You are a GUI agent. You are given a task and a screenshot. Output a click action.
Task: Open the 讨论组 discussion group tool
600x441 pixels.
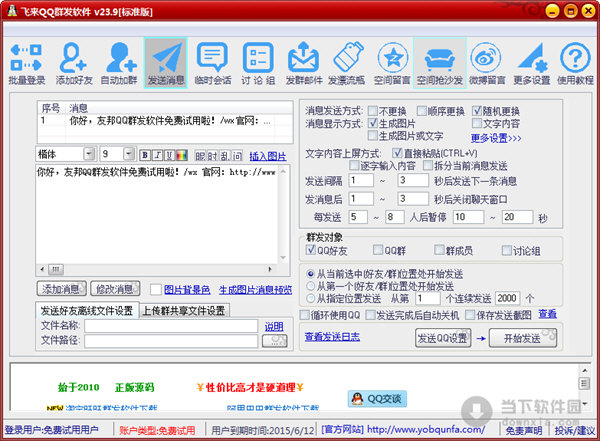(x=258, y=64)
